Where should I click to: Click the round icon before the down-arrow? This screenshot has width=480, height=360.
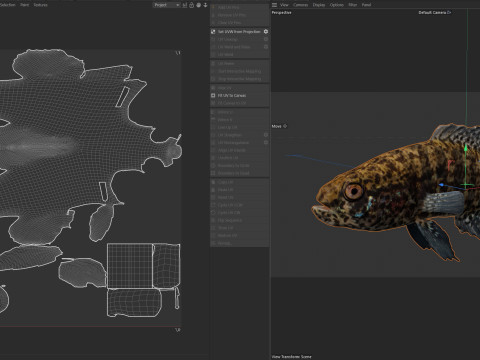199,5
